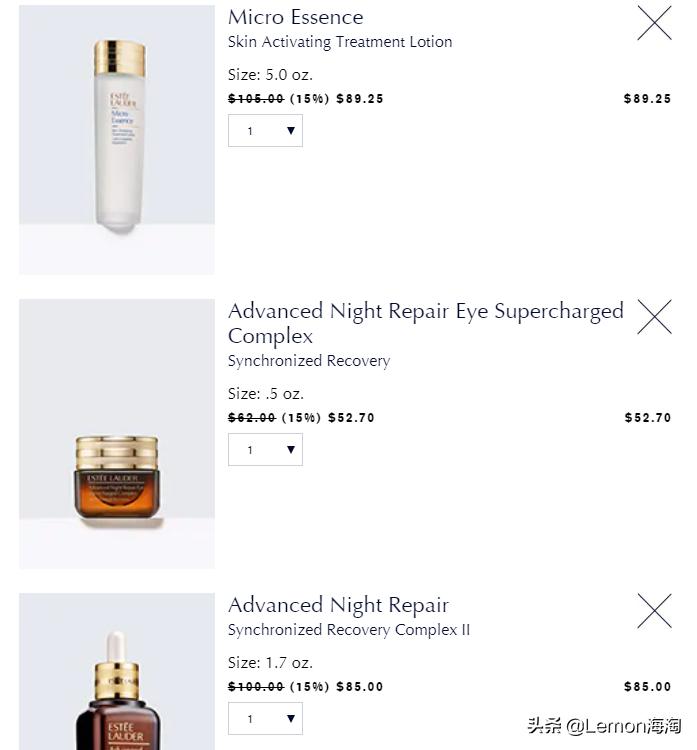Open the eye cream jar product image
The image size is (697, 750).
(x=117, y=475)
